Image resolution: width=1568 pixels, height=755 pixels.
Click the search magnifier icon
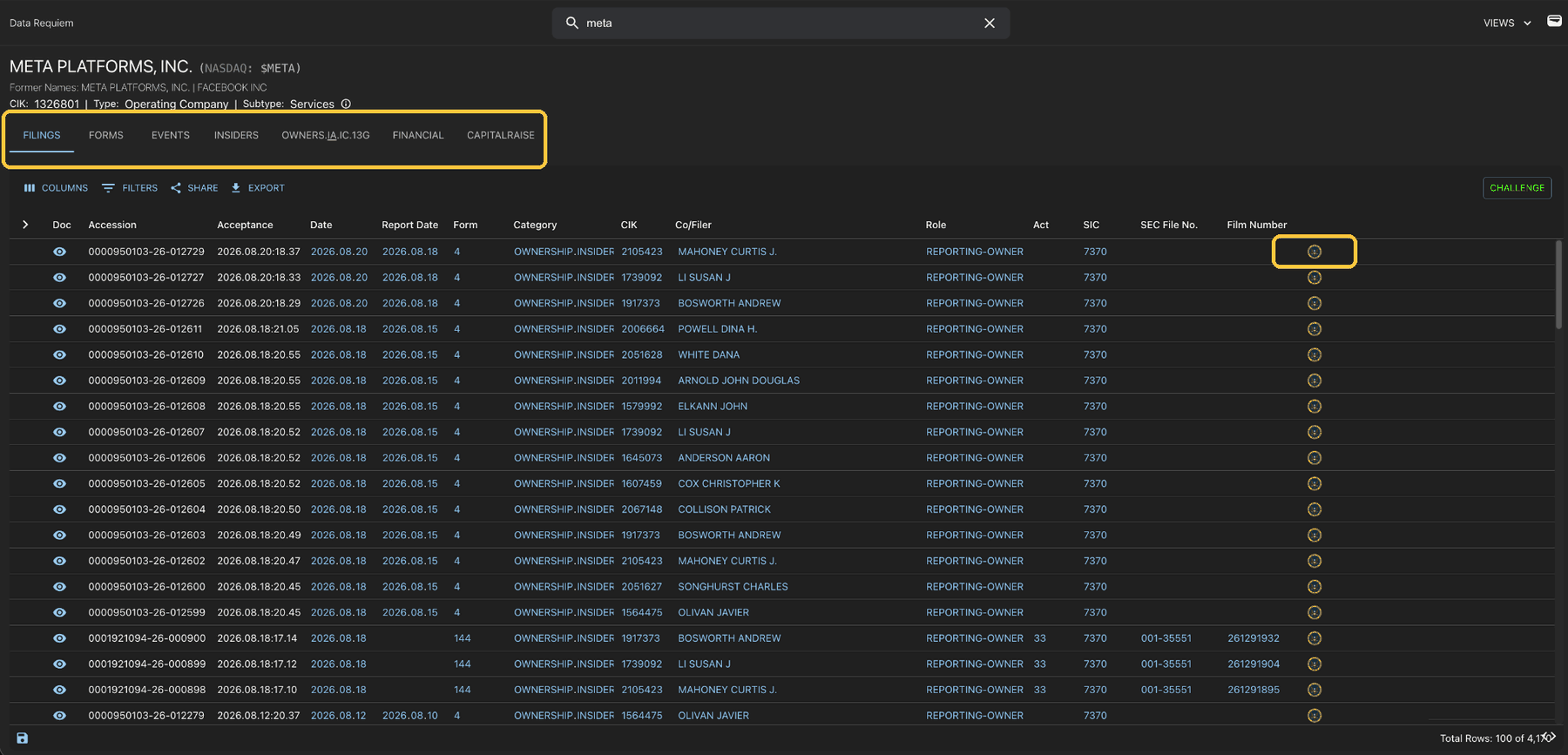tap(571, 23)
